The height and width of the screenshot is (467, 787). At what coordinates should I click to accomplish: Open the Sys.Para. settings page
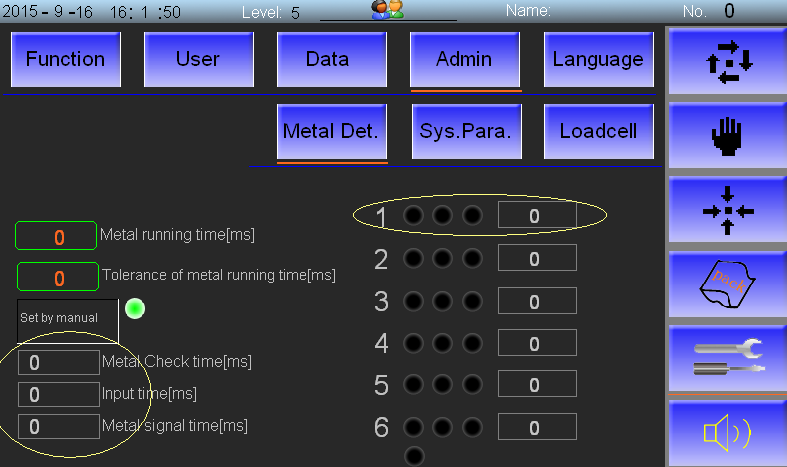(465, 131)
